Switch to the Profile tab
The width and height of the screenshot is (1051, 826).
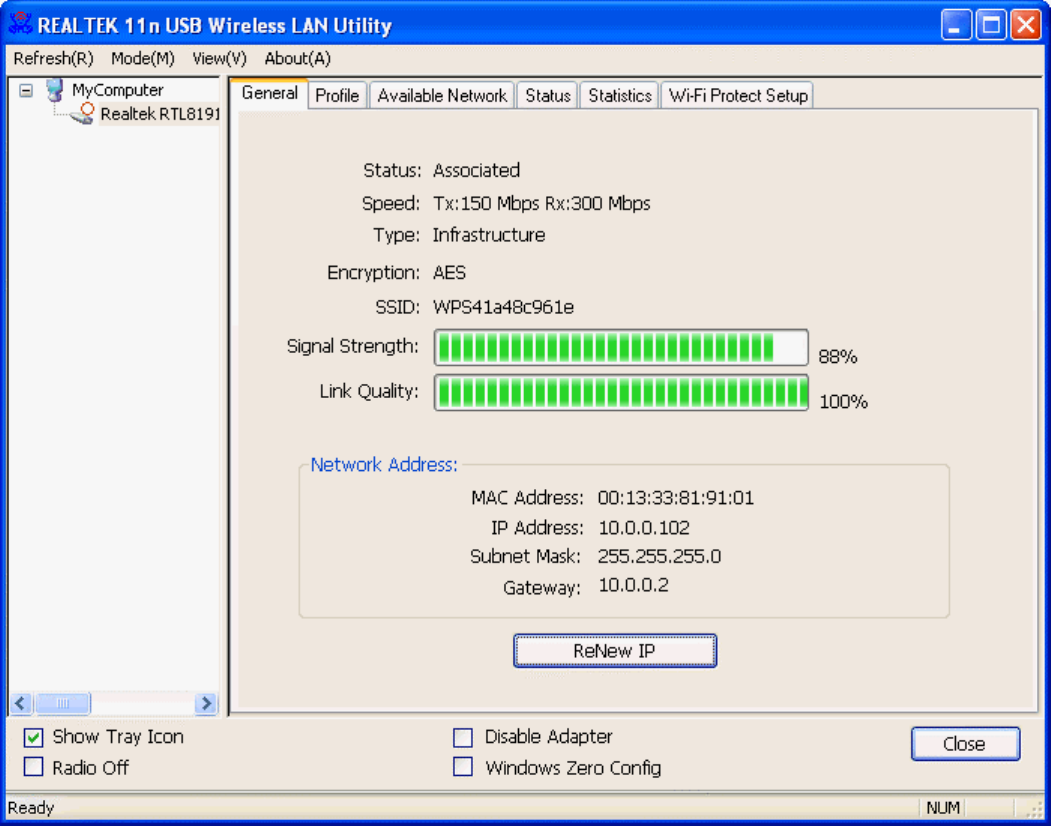[x=337, y=96]
